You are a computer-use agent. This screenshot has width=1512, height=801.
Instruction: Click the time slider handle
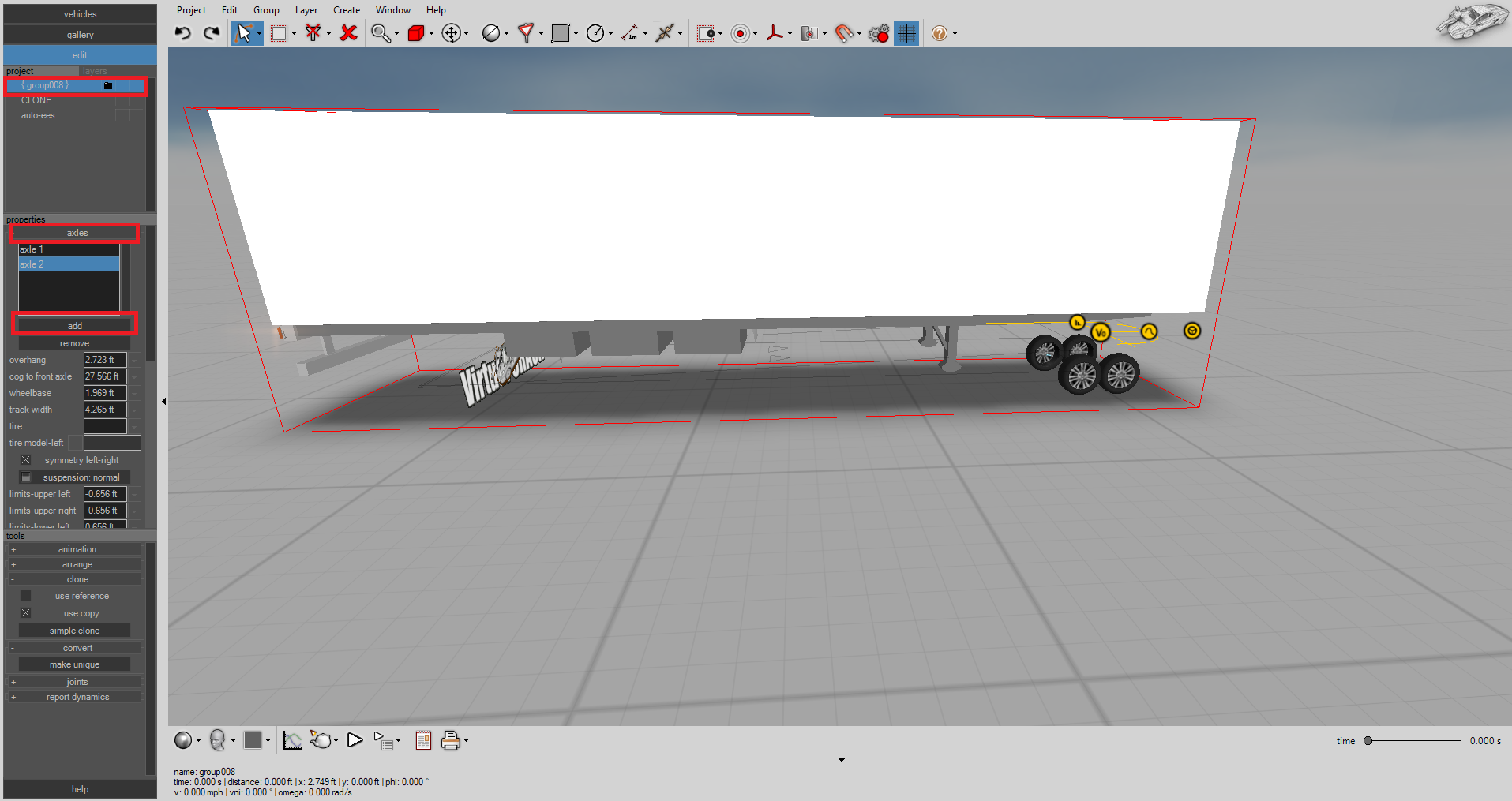pos(1368,741)
